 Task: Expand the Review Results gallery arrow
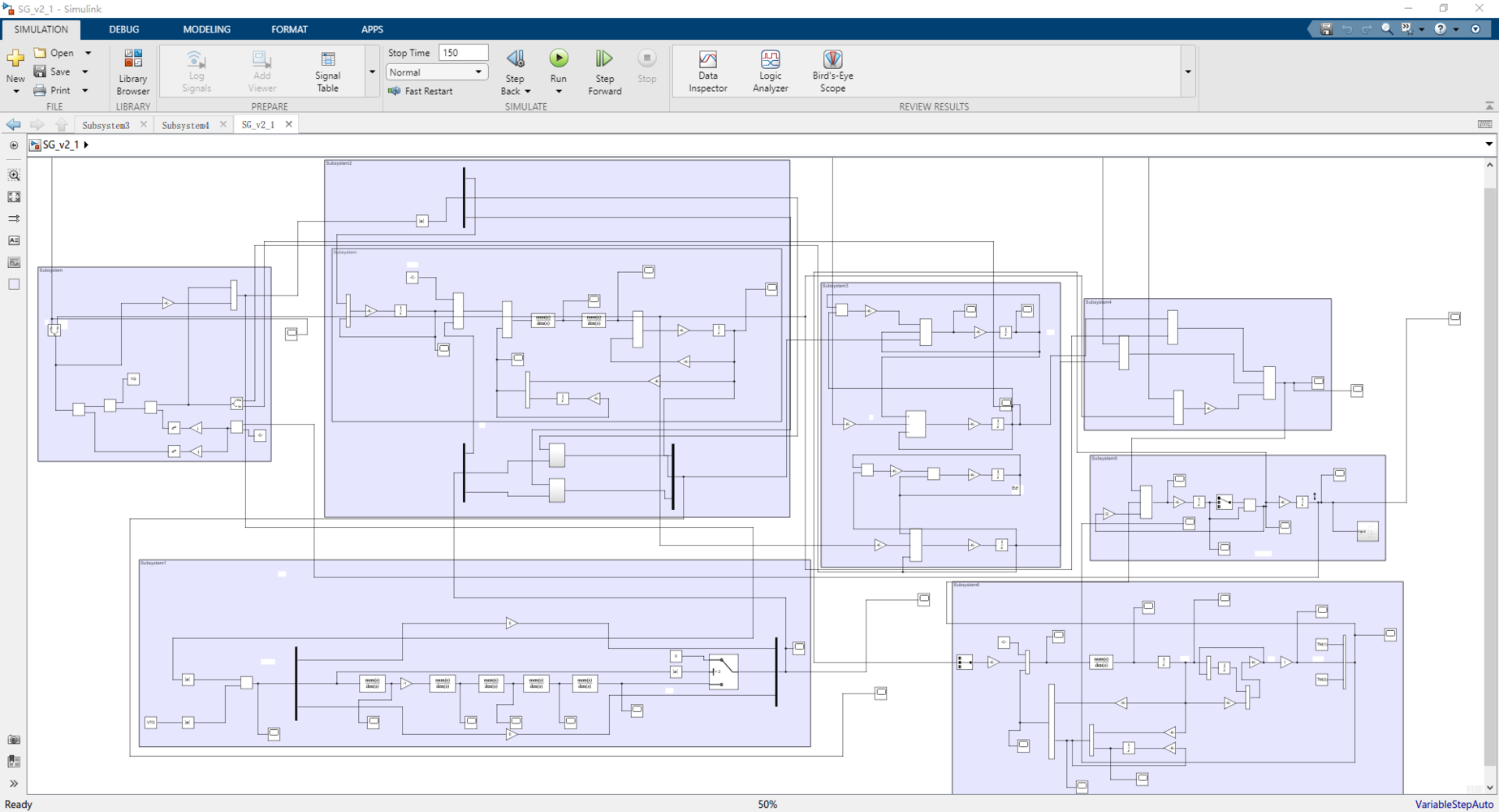coord(1188,71)
